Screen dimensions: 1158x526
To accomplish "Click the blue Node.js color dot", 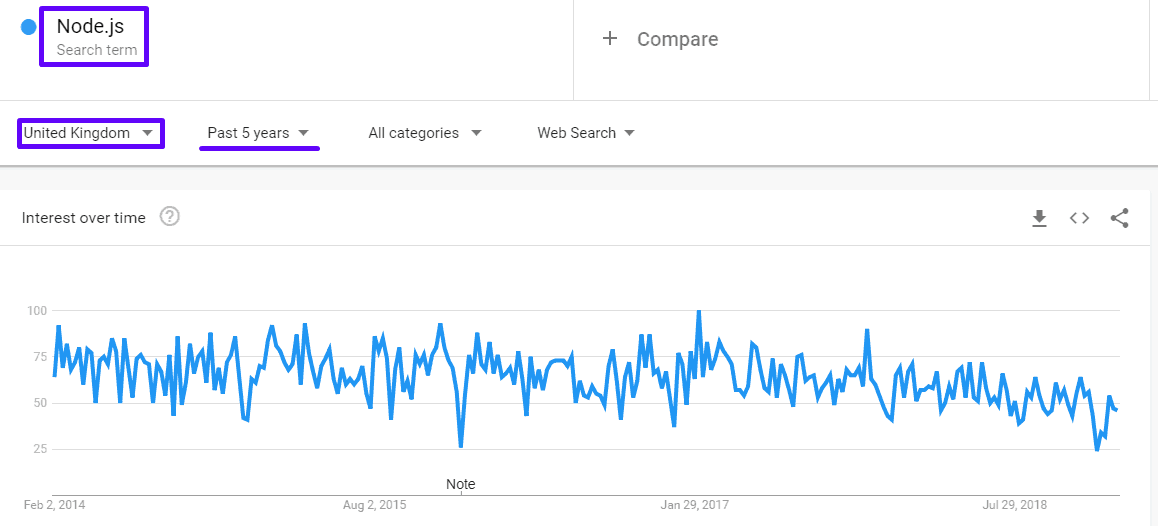I will (28, 27).
